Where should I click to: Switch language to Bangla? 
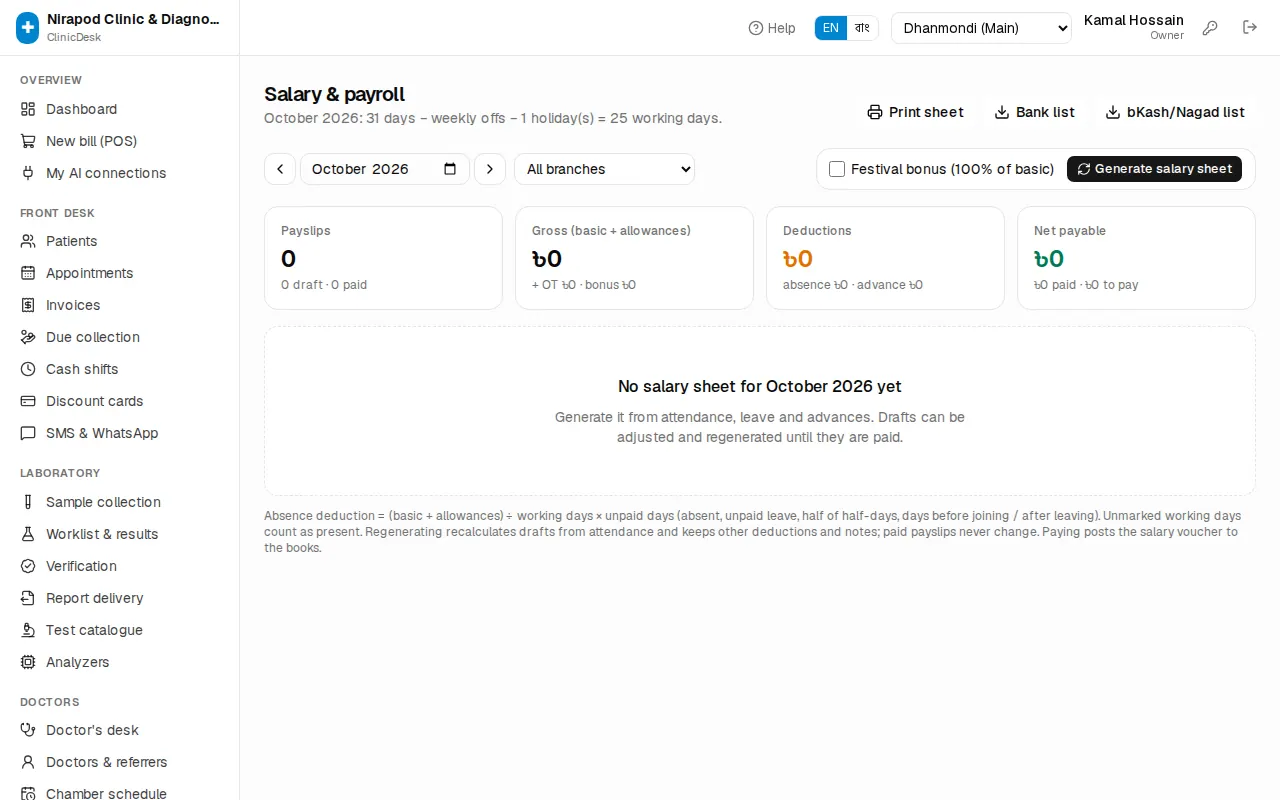(x=862, y=28)
